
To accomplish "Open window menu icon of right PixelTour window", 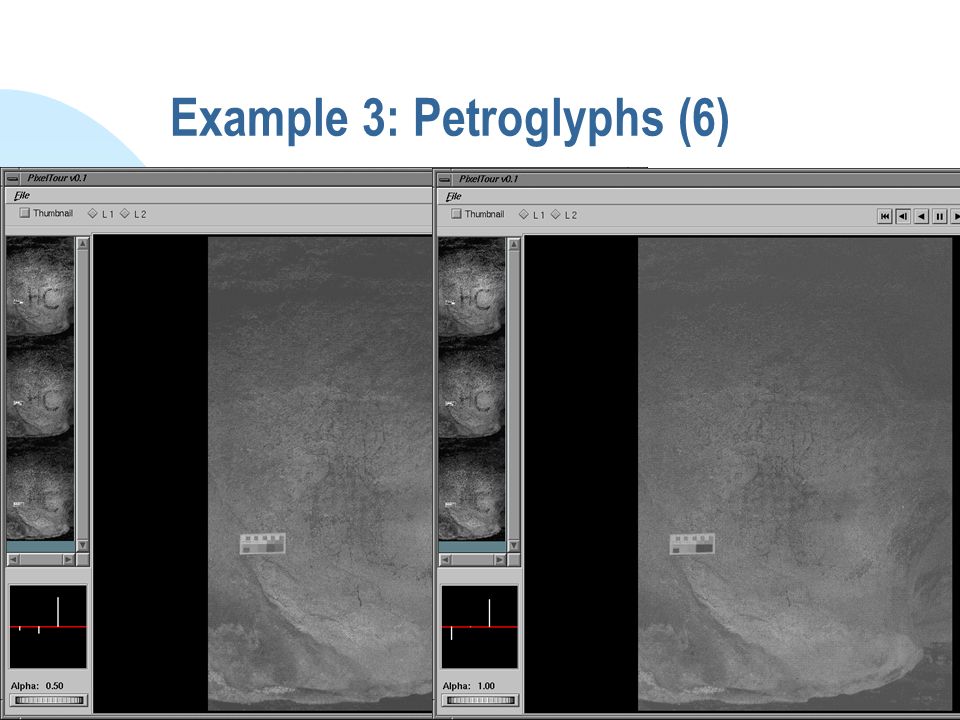I will tap(444, 179).
